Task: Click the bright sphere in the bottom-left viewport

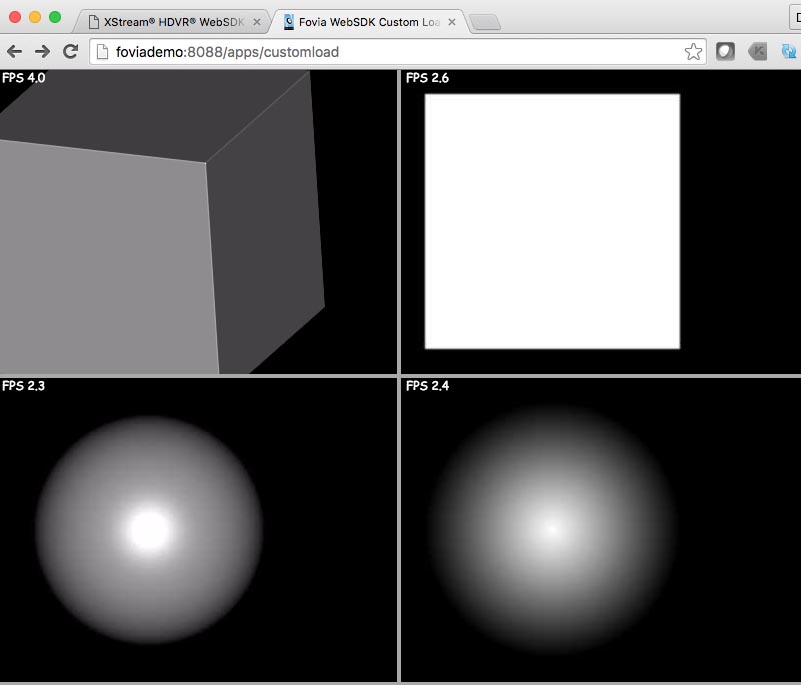Action: 149,530
